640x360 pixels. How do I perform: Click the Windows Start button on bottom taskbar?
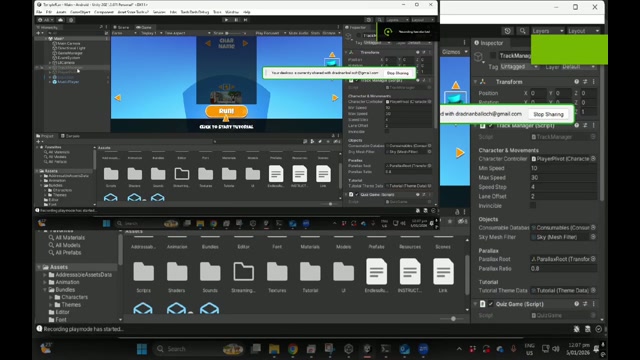tap(142, 349)
